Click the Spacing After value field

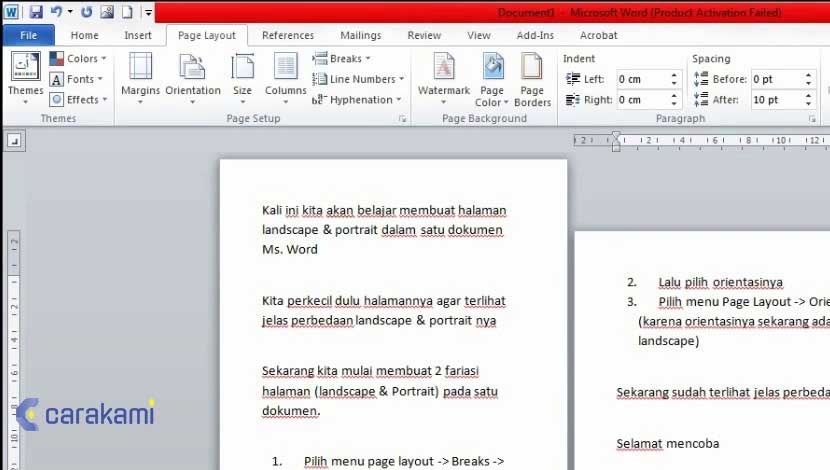click(x=777, y=100)
